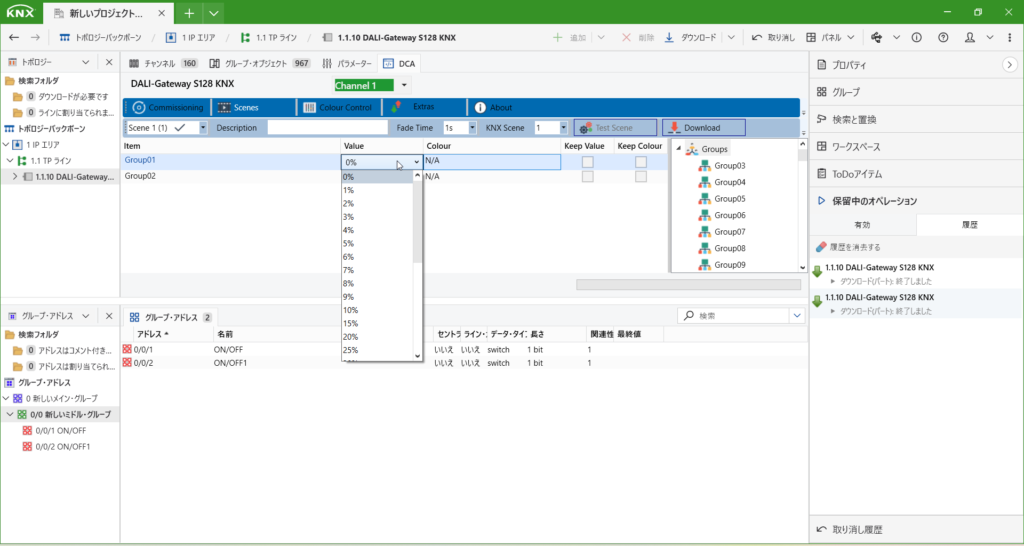Image resolution: width=1024 pixels, height=546 pixels.
Task: Collapse the 1 IP エリア tree node
Action: 6,144
